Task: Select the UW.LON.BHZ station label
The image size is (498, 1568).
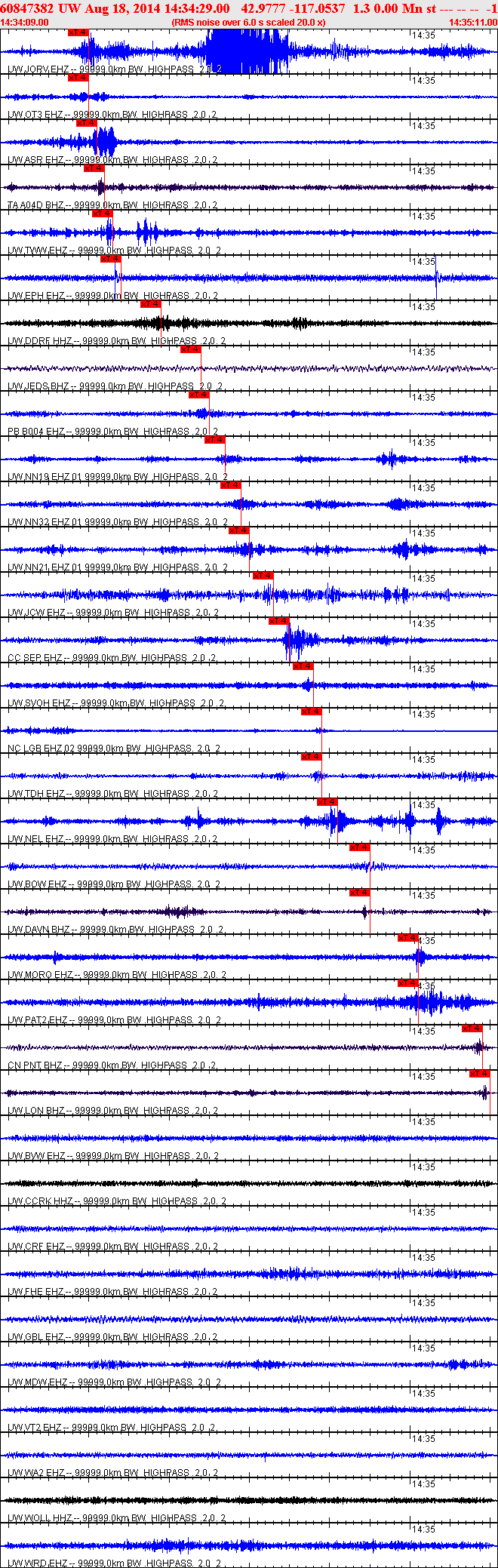Action: click(x=112, y=1111)
